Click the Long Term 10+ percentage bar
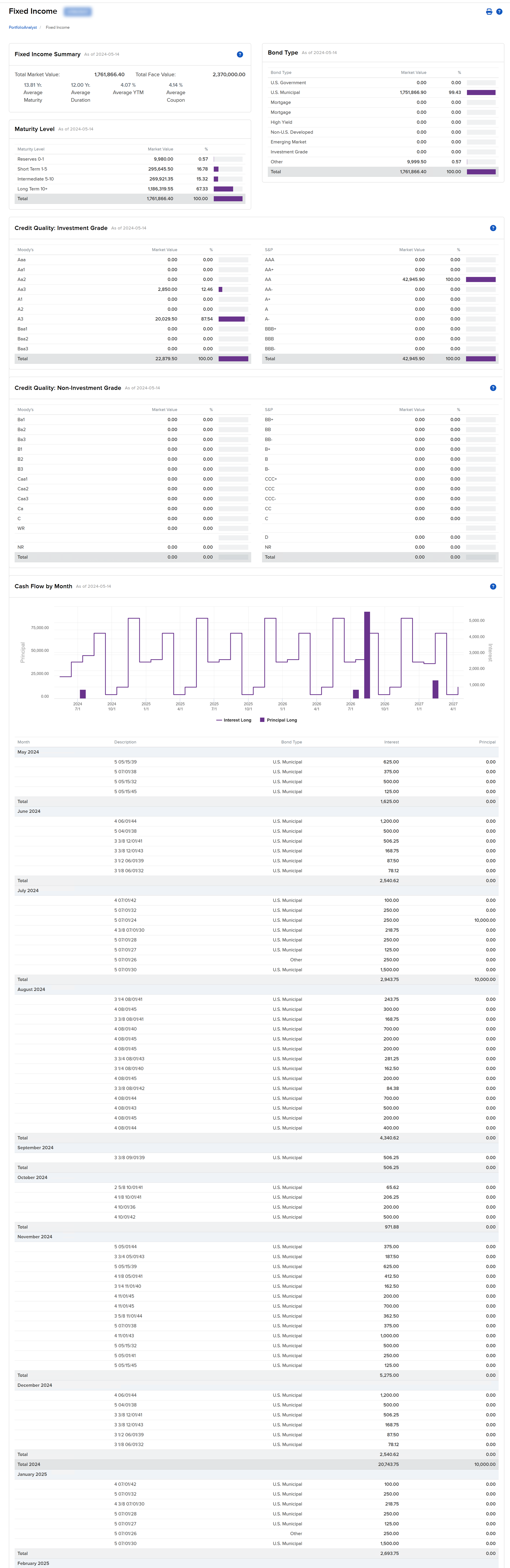The height and width of the screenshot is (1568, 510). 228,189
